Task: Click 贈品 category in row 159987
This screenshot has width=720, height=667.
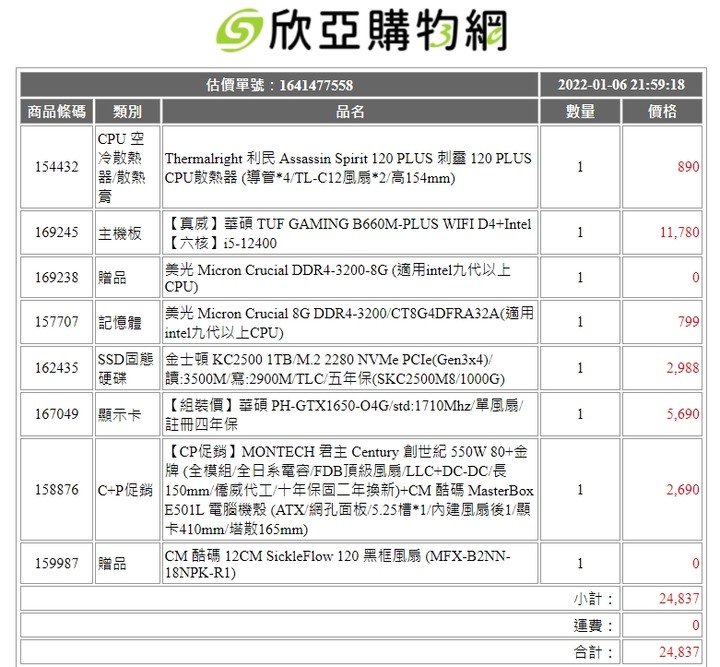Action: coord(112,564)
